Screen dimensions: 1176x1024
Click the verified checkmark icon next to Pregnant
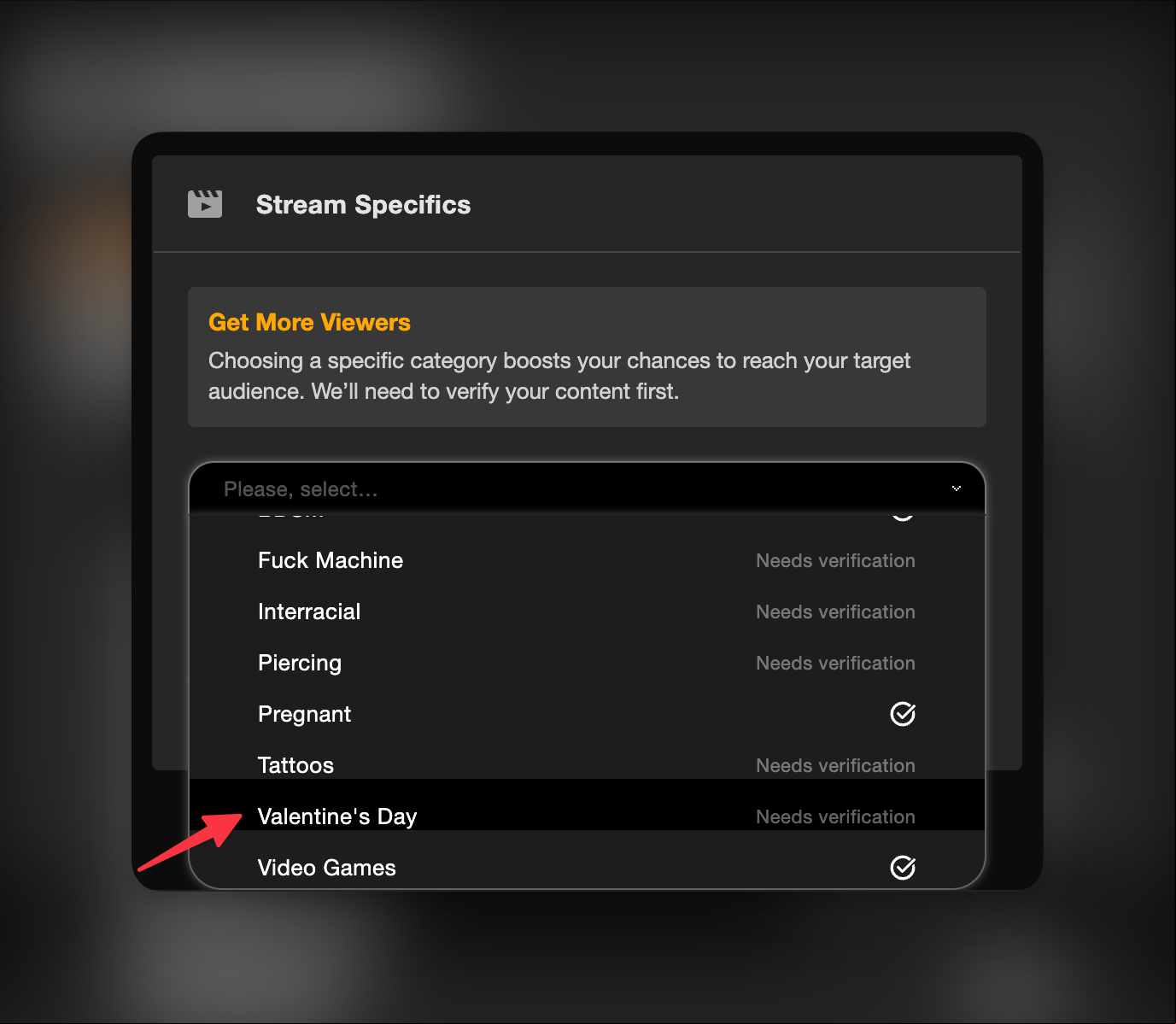click(903, 714)
